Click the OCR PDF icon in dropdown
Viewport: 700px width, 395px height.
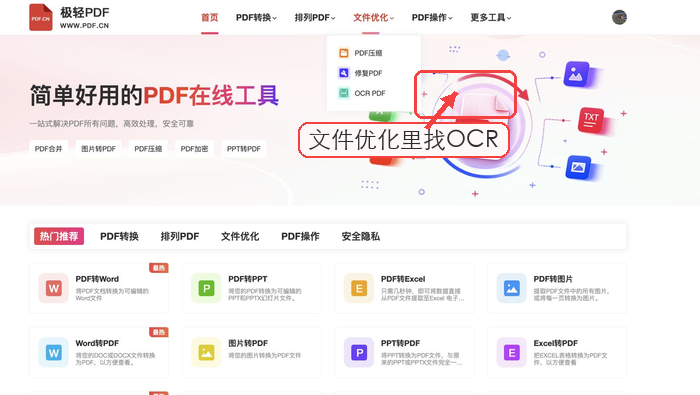coord(343,93)
